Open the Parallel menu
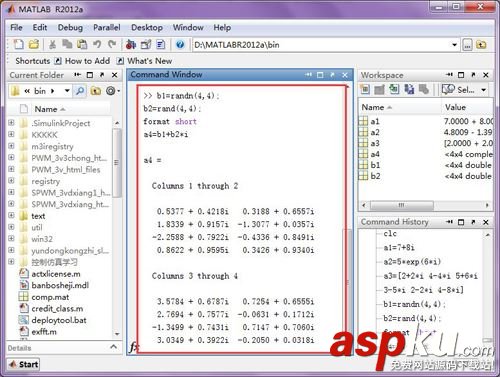This screenshot has height=377, width=500. click(x=107, y=27)
